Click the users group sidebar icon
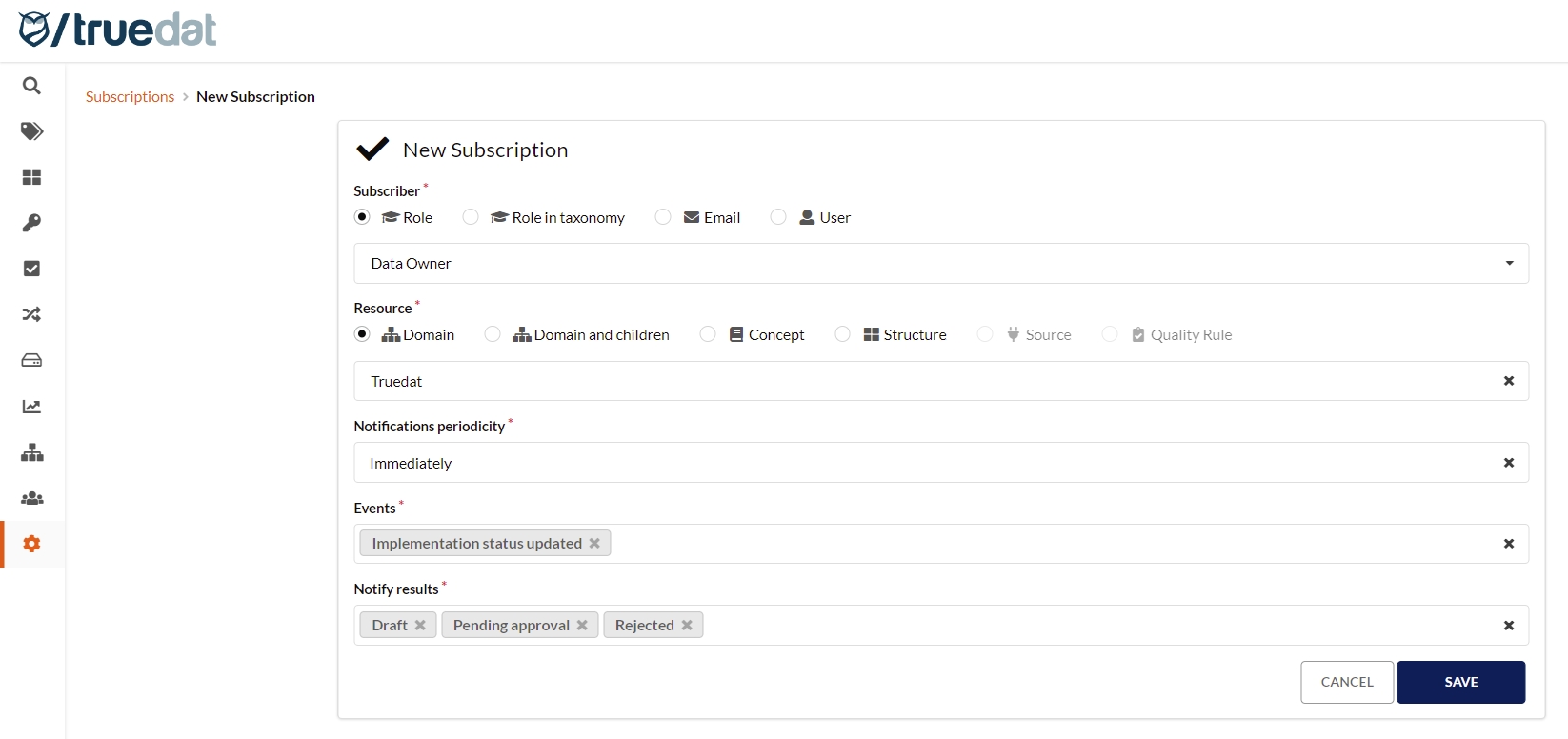The height and width of the screenshot is (739, 1568). tap(31, 498)
